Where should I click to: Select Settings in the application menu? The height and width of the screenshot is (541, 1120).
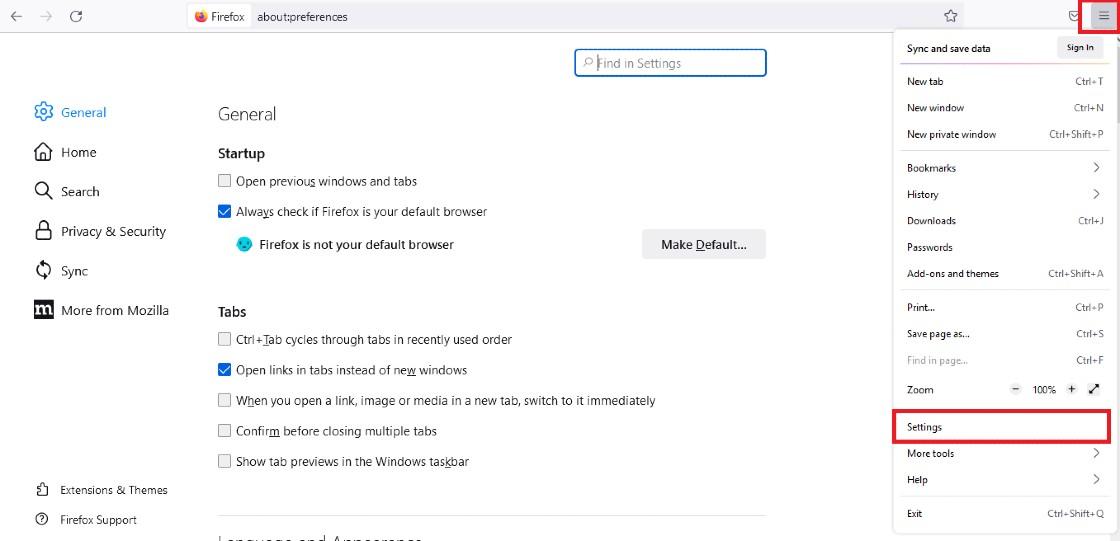tap(1003, 427)
